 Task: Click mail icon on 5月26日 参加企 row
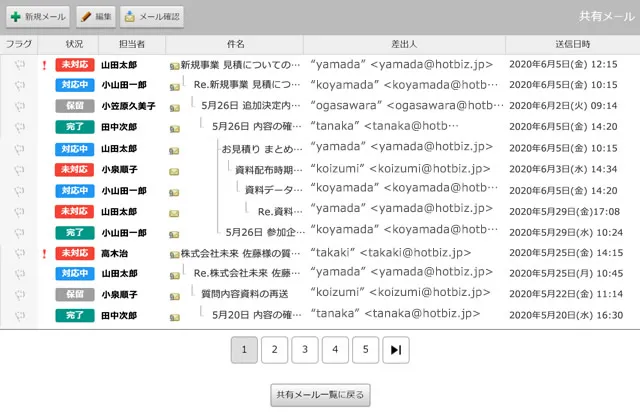174,235
